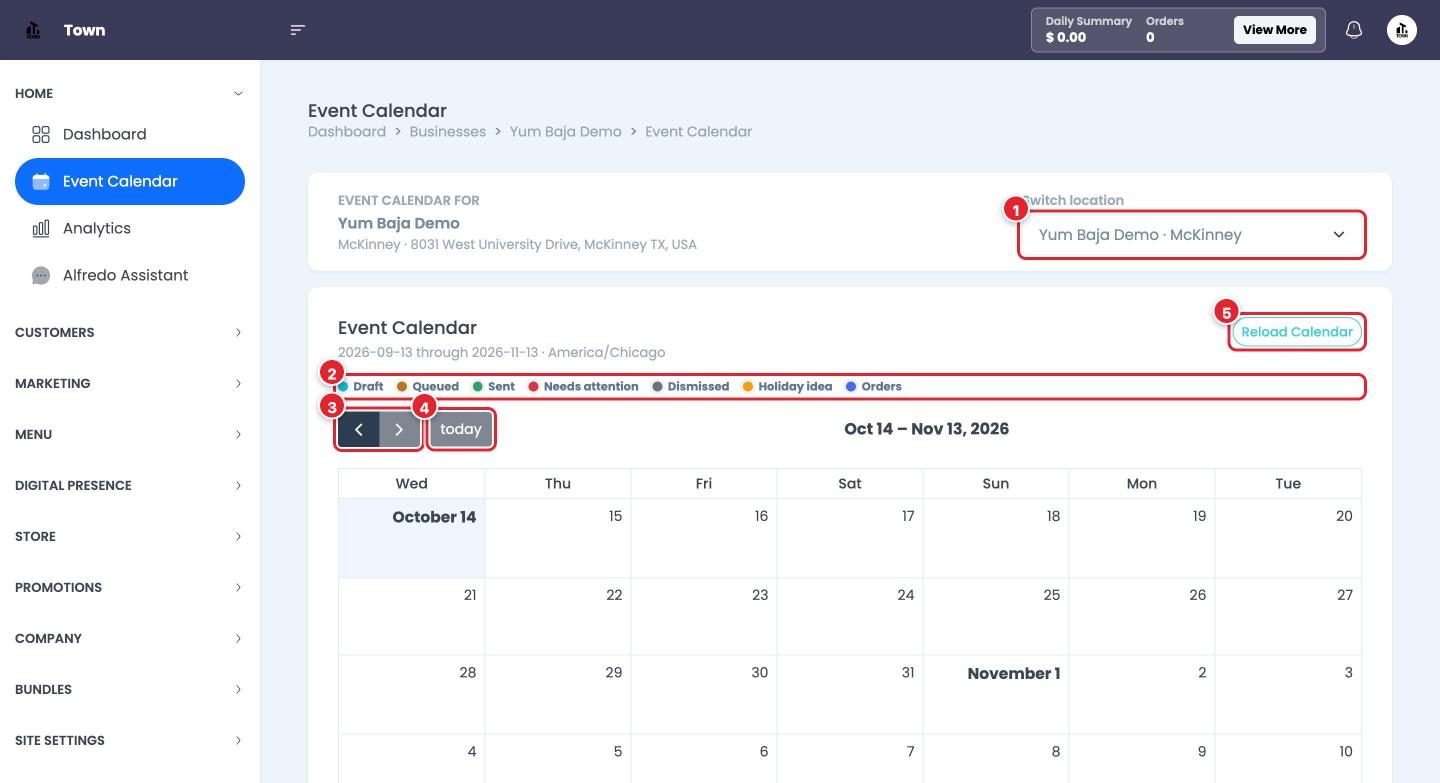
Task: Go to previous calendar period
Action: pos(359,429)
